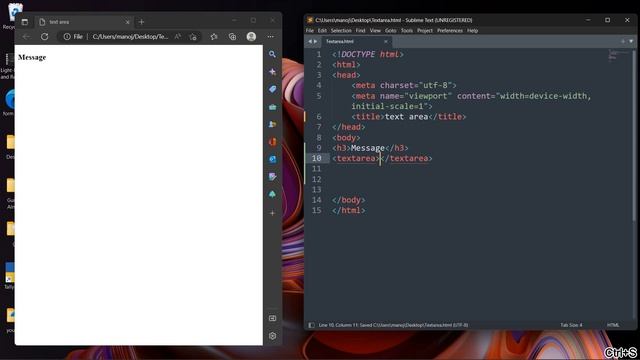The height and width of the screenshot is (360, 640).
Task: Click the <title> tag on line 6
Action: (368, 117)
